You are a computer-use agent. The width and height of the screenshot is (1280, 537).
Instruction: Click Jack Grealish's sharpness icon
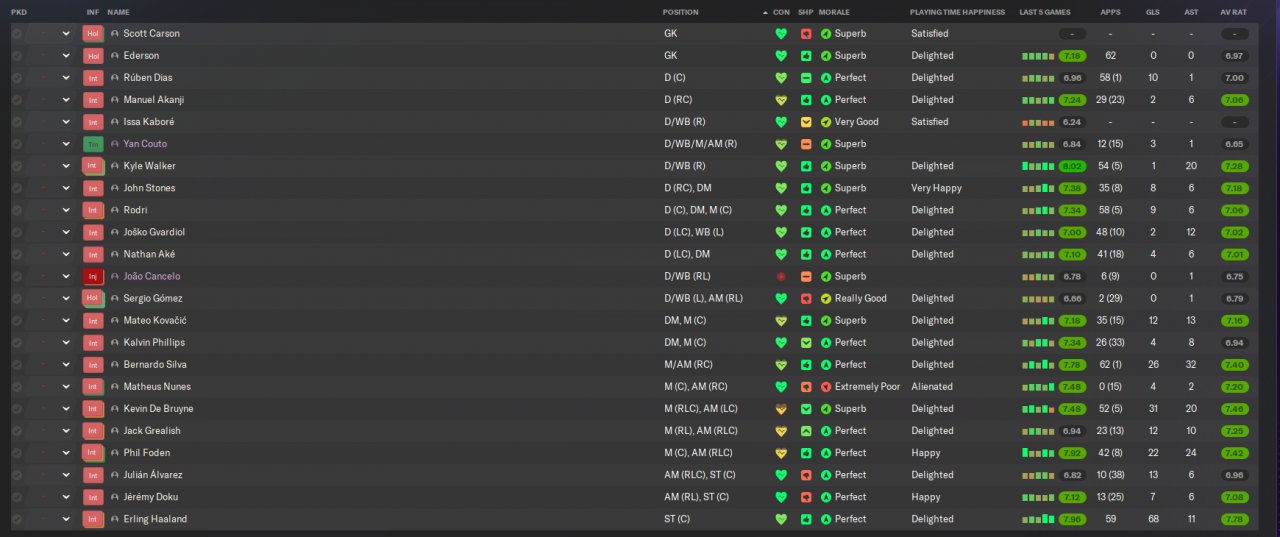pyautogui.click(x=806, y=431)
